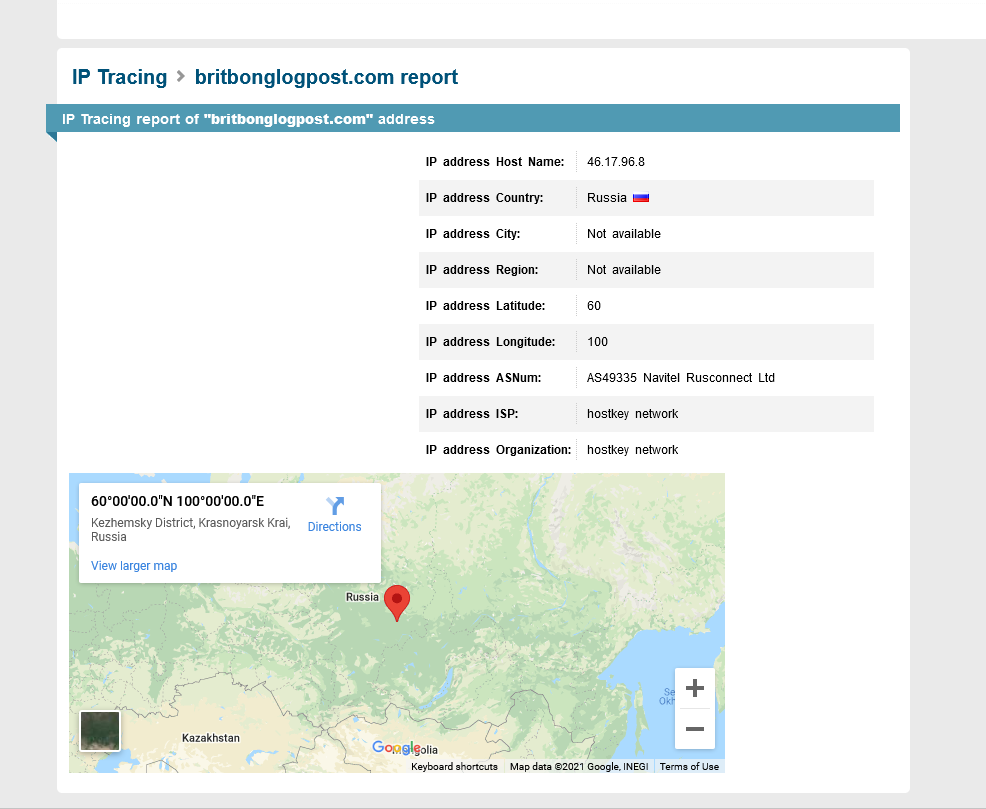The image size is (986, 809).
Task: Open the Directions link text
Action: click(335, 527)
